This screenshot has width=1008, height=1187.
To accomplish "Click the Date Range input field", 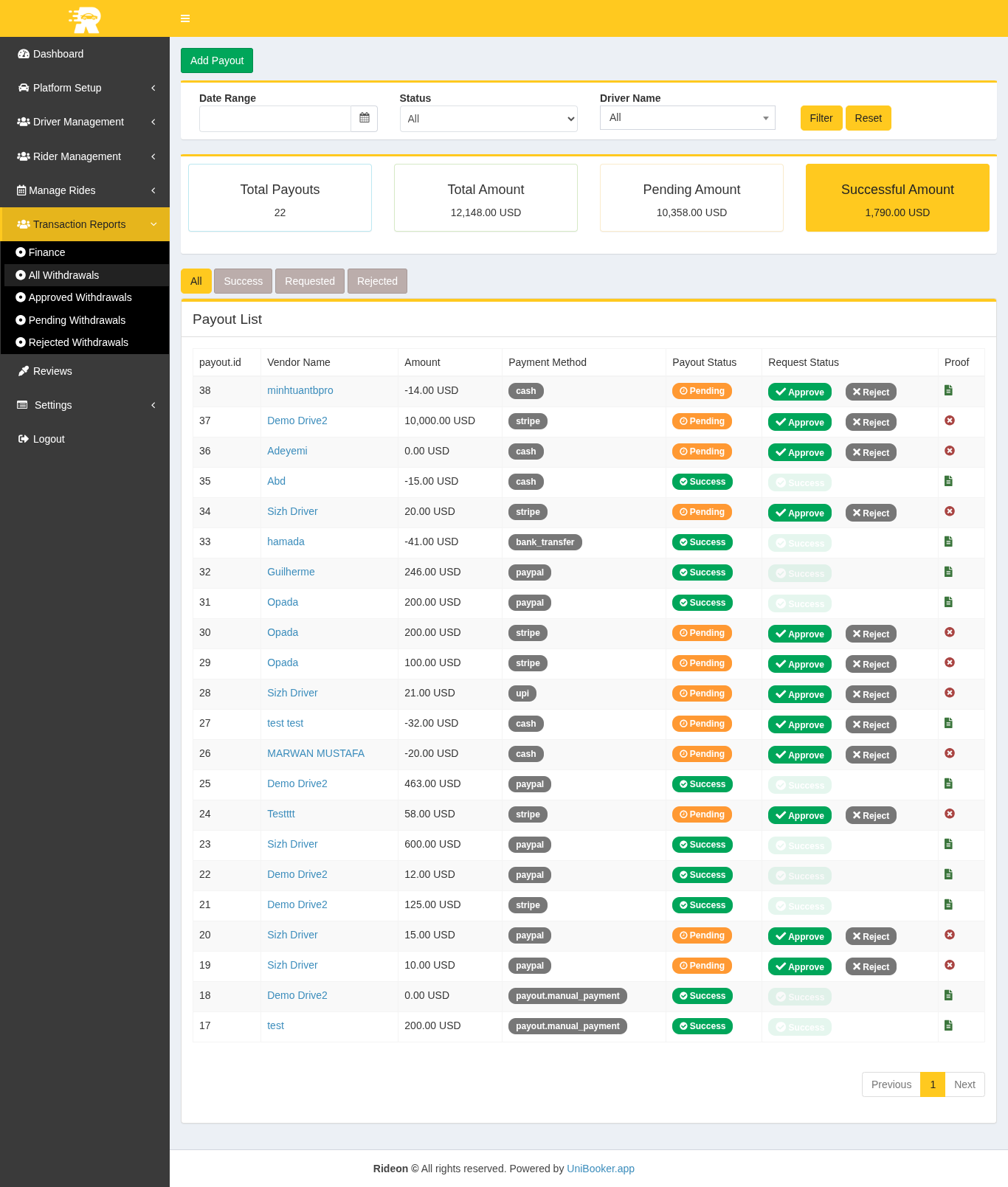I will [x=275, y=119].
